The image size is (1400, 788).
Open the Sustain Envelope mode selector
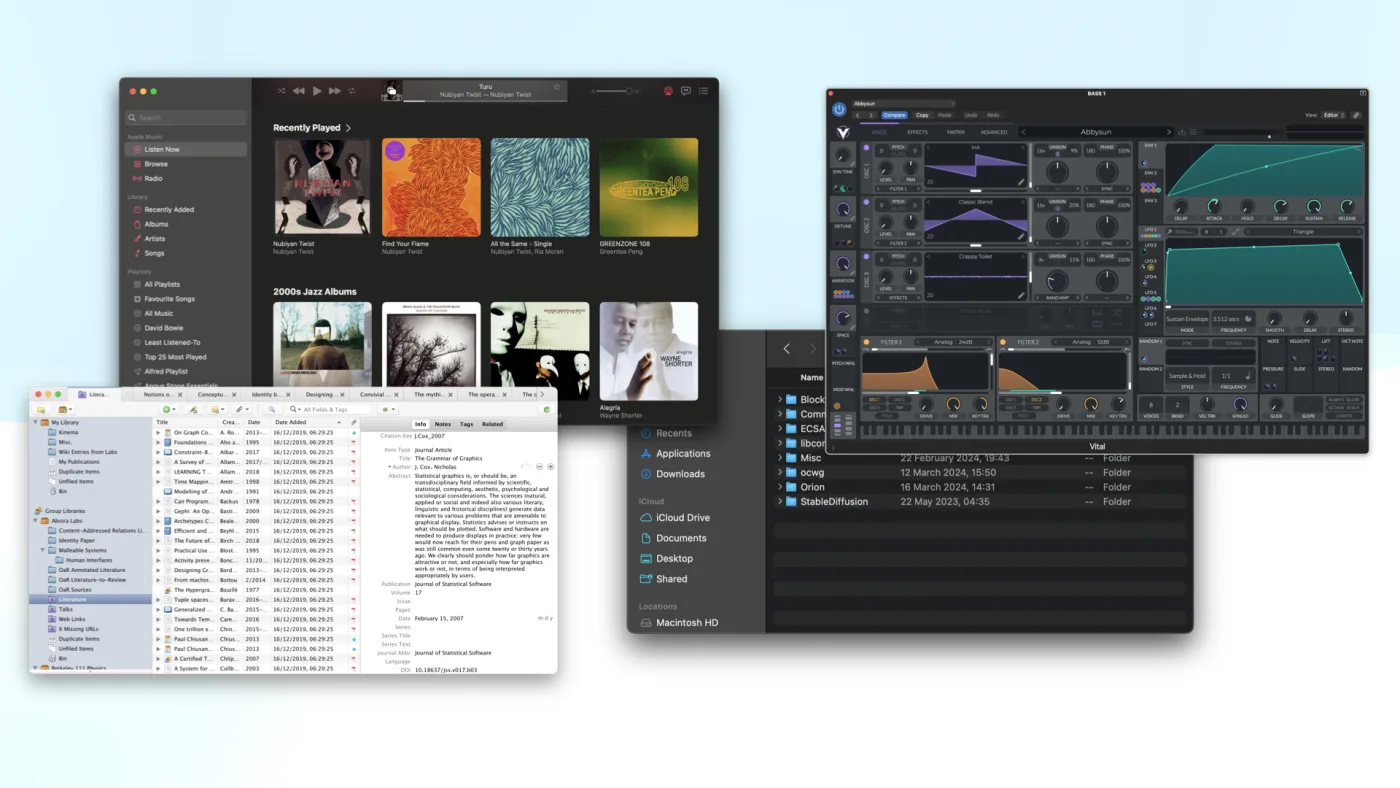pos(1187,319)
